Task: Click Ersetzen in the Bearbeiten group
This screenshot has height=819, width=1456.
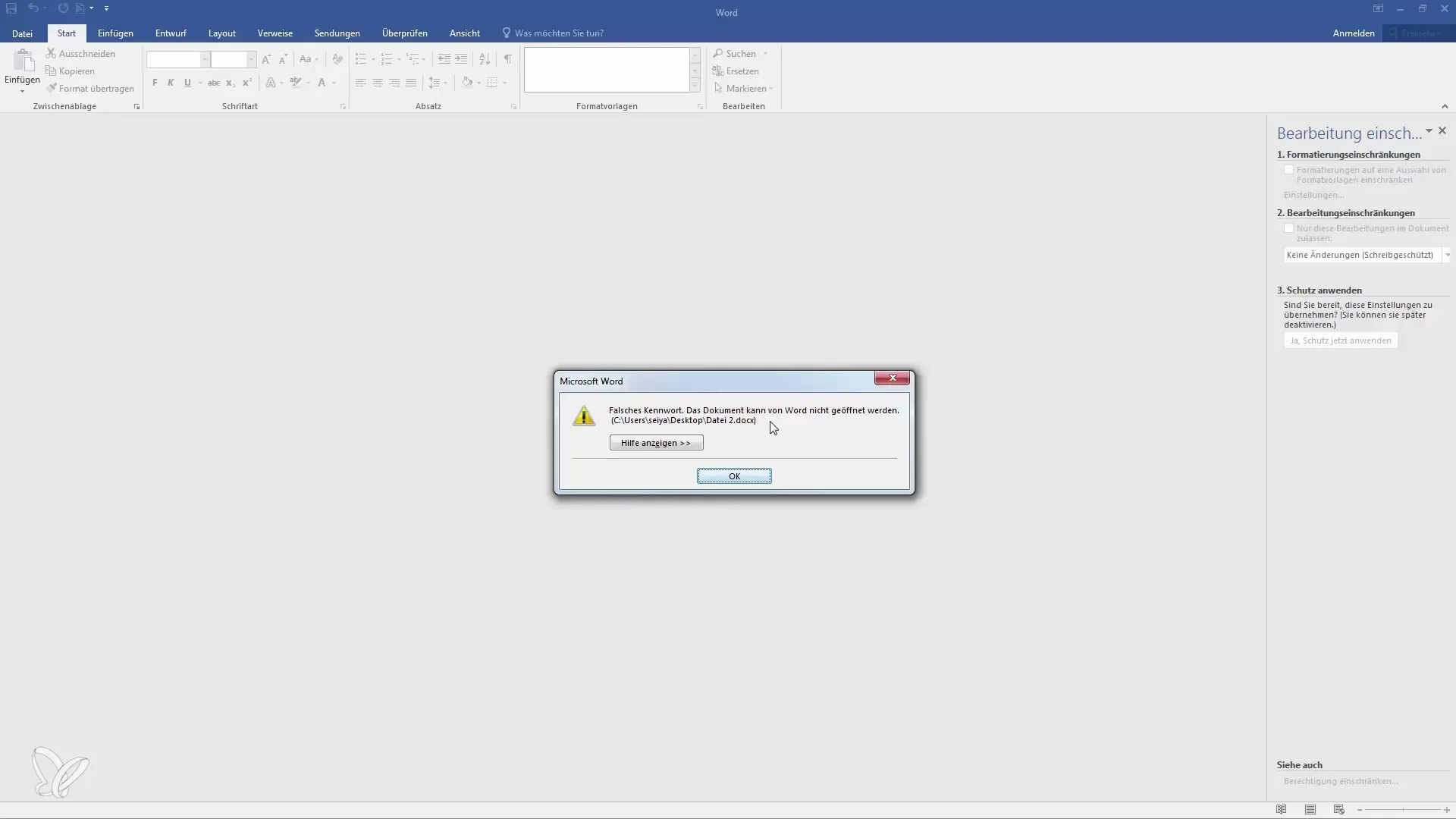Action: pyautogui.click(x=736, y=71)
